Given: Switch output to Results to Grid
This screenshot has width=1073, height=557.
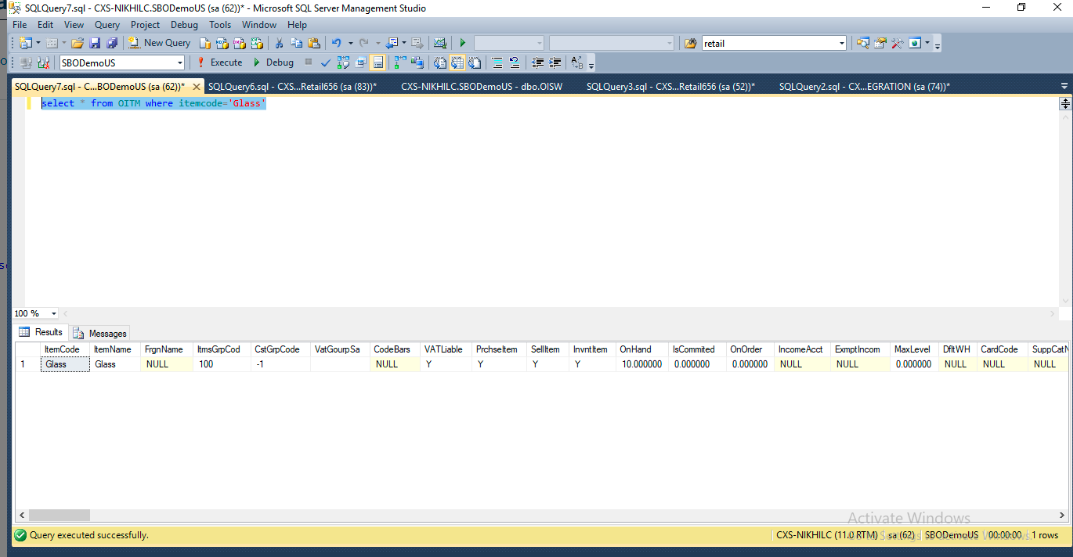Looking at the screenshot, I should 457,63.
